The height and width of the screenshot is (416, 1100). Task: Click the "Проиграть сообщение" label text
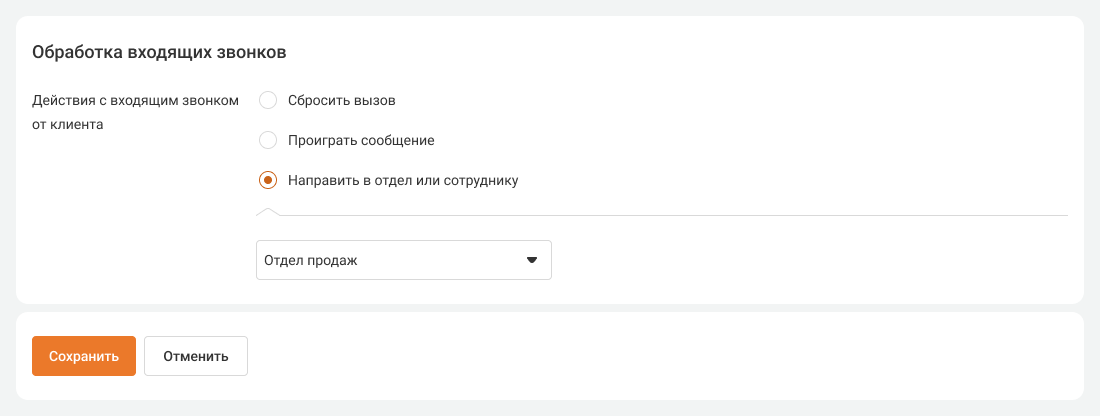[x=360, y=140]
